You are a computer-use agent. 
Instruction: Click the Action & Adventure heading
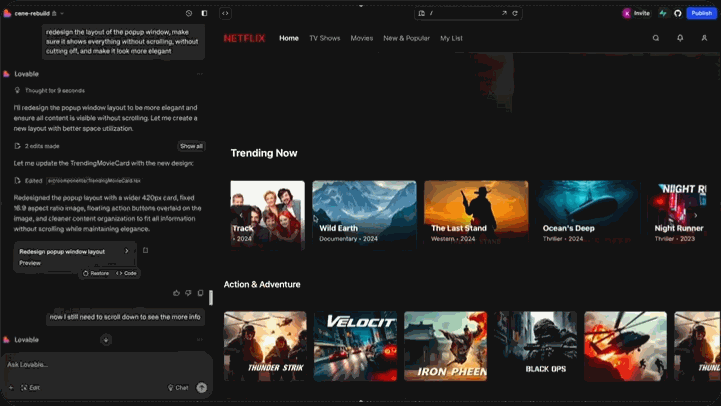point(262,285)
